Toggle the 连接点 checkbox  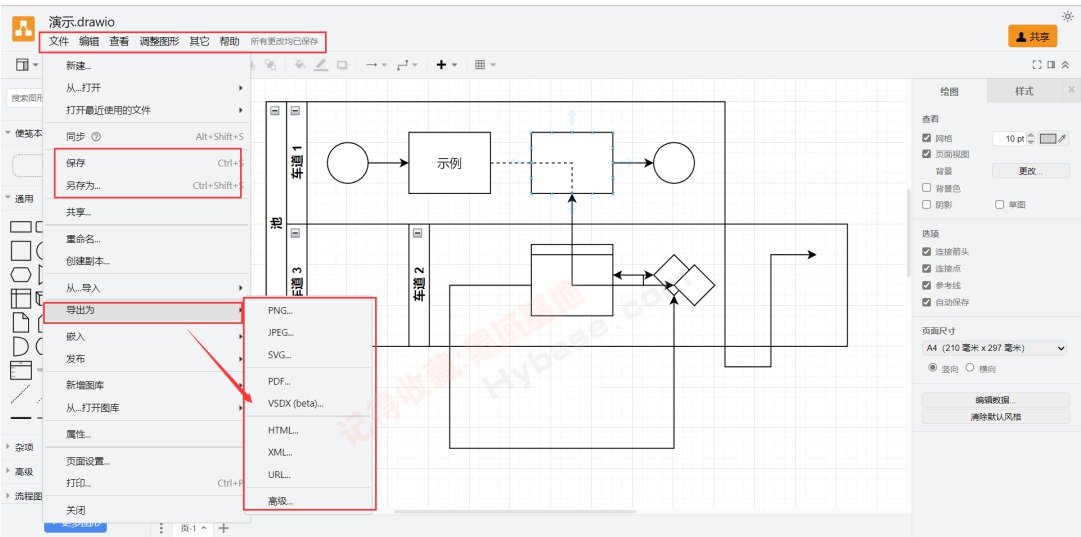coord(927,268)
